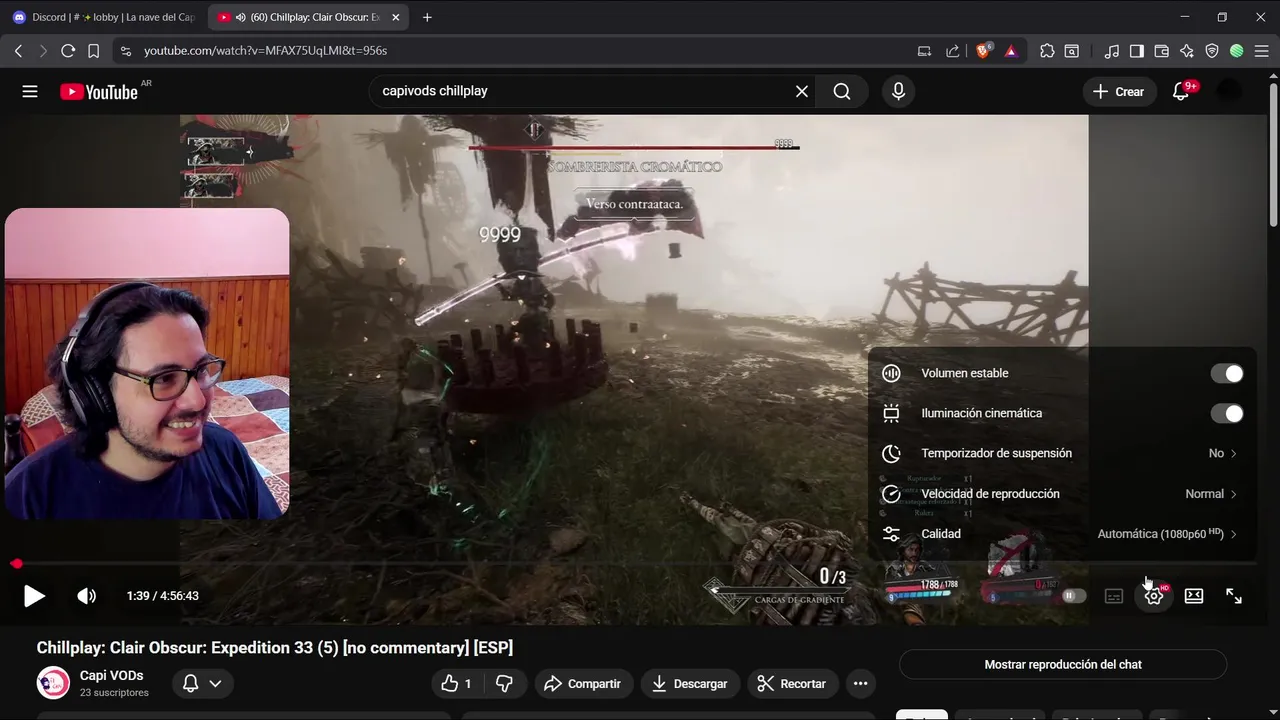This screenshot has width=1280, height=720.
Task: Open site settings icon in address bar
Action: tap(125, 50)
